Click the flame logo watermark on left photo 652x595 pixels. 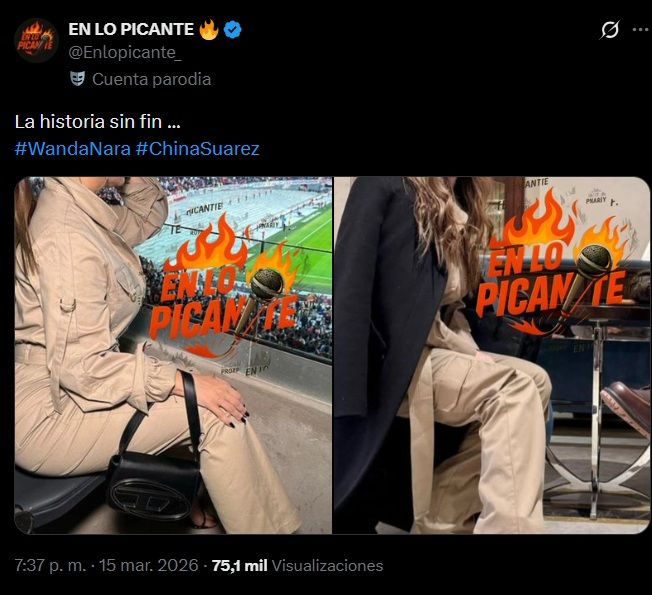[228, 287]
